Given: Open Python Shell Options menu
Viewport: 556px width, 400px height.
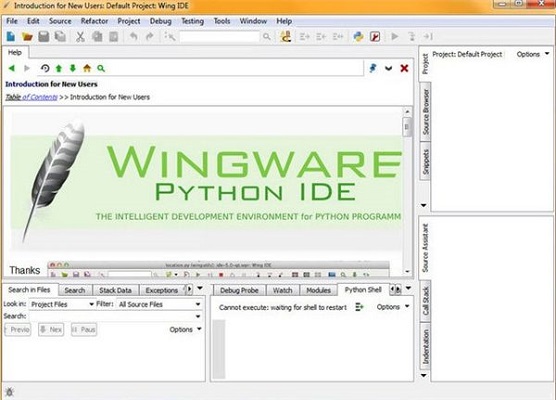Looking at the screenshot, I should [393, 307].
